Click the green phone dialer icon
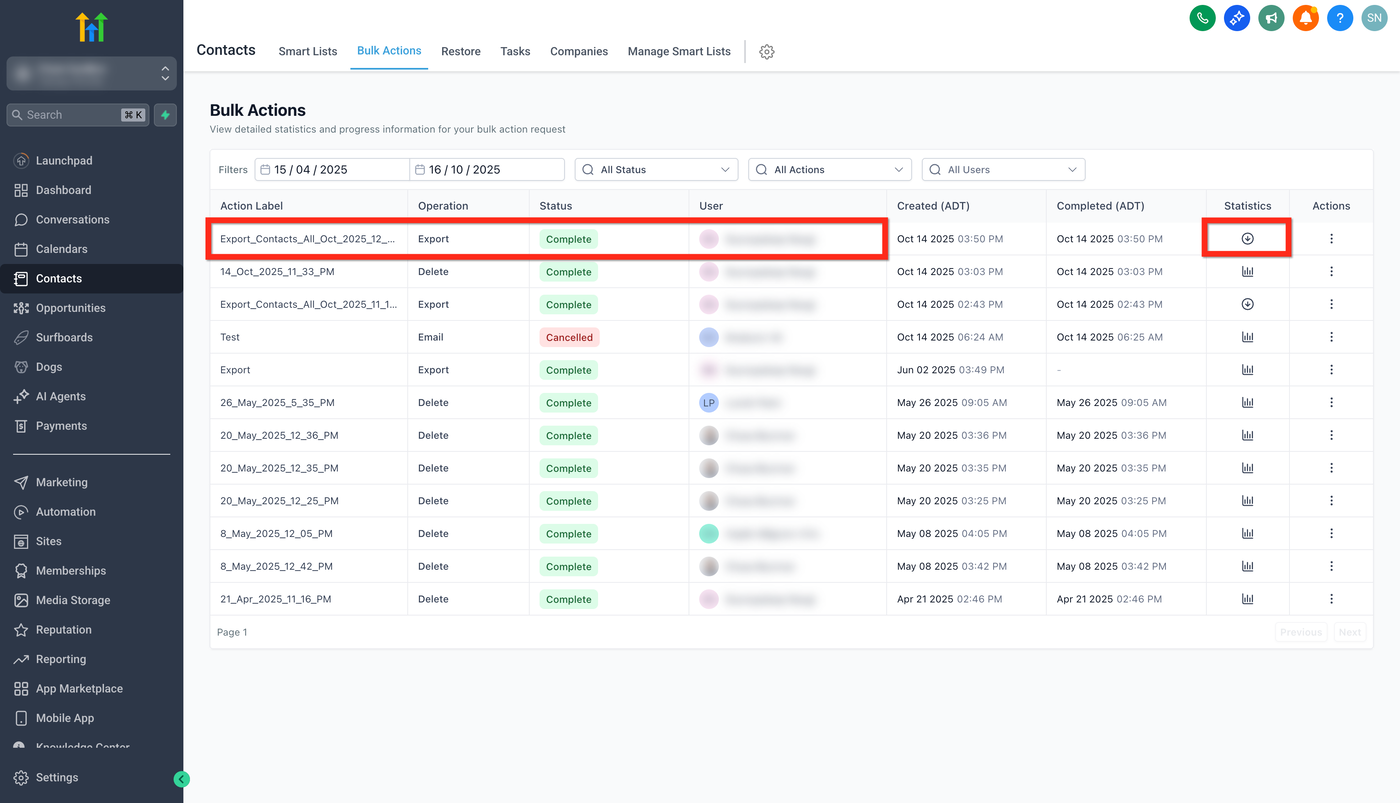Viewport: 1400px width, 803px height. [1202, 18]
